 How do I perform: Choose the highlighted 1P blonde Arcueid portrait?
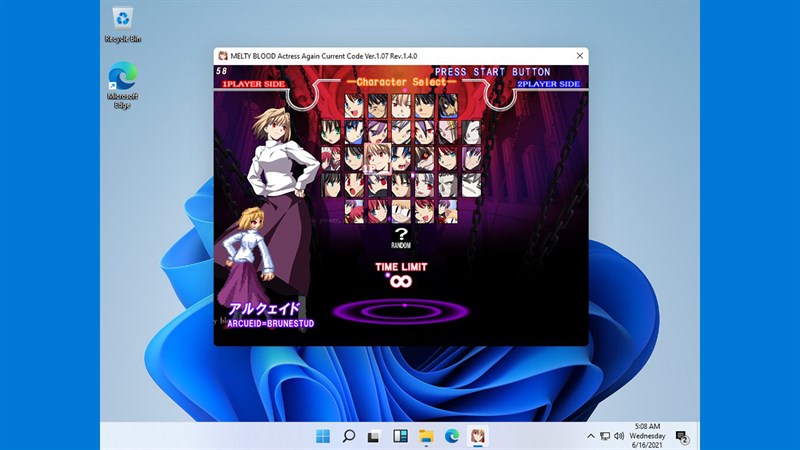tap(378, 159)
